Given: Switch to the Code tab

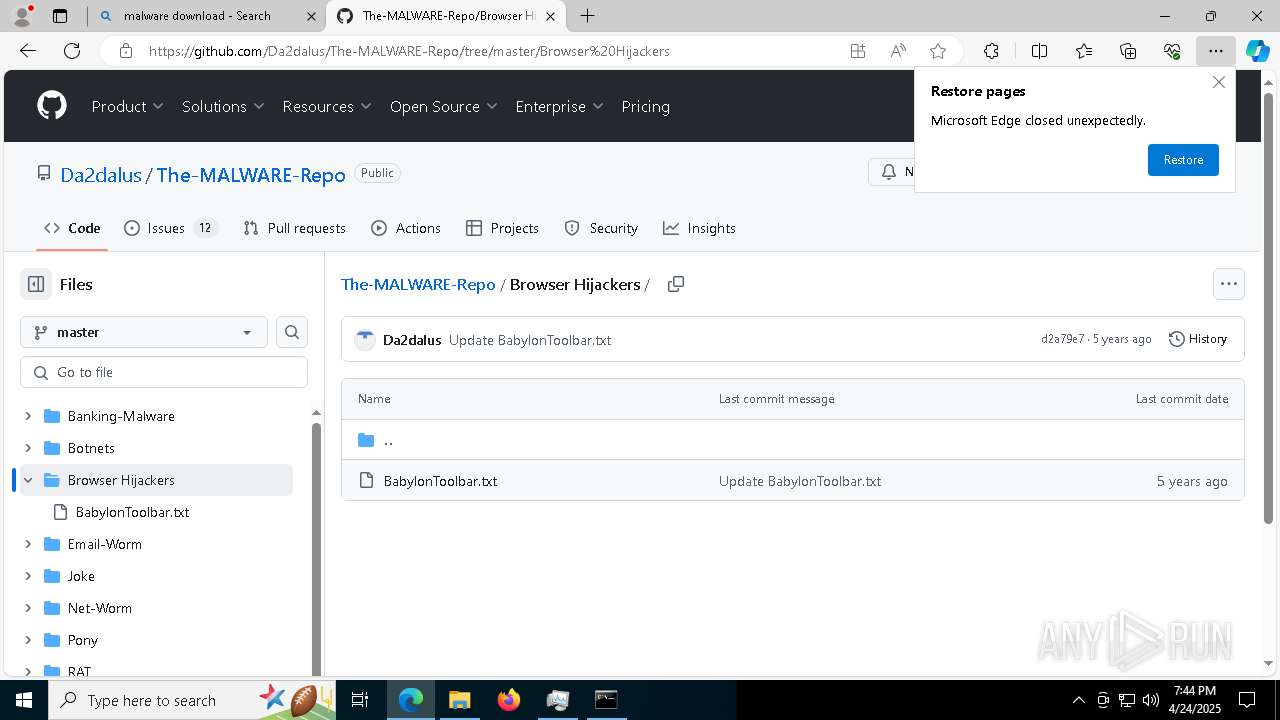Looking at the screenshot, I should [72, 228].
